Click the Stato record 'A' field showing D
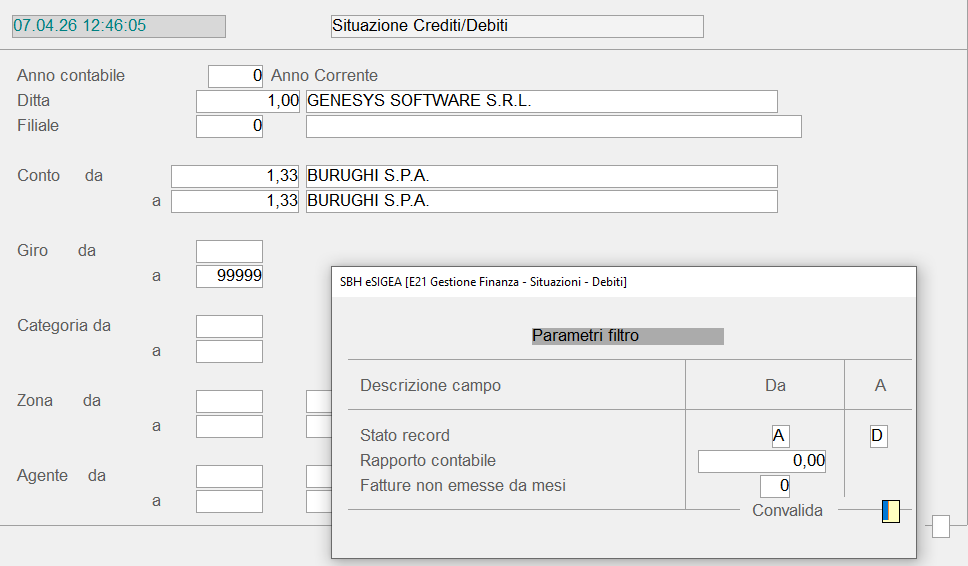This screenshot has width=968, height=566. pos(878,436)
